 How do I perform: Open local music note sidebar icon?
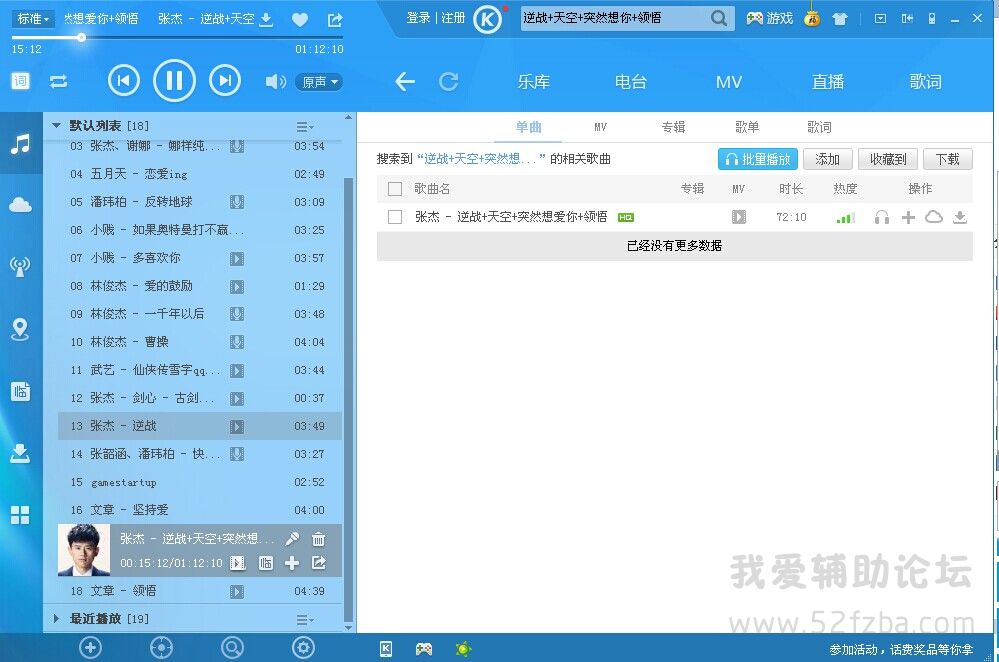click(20, 144)
